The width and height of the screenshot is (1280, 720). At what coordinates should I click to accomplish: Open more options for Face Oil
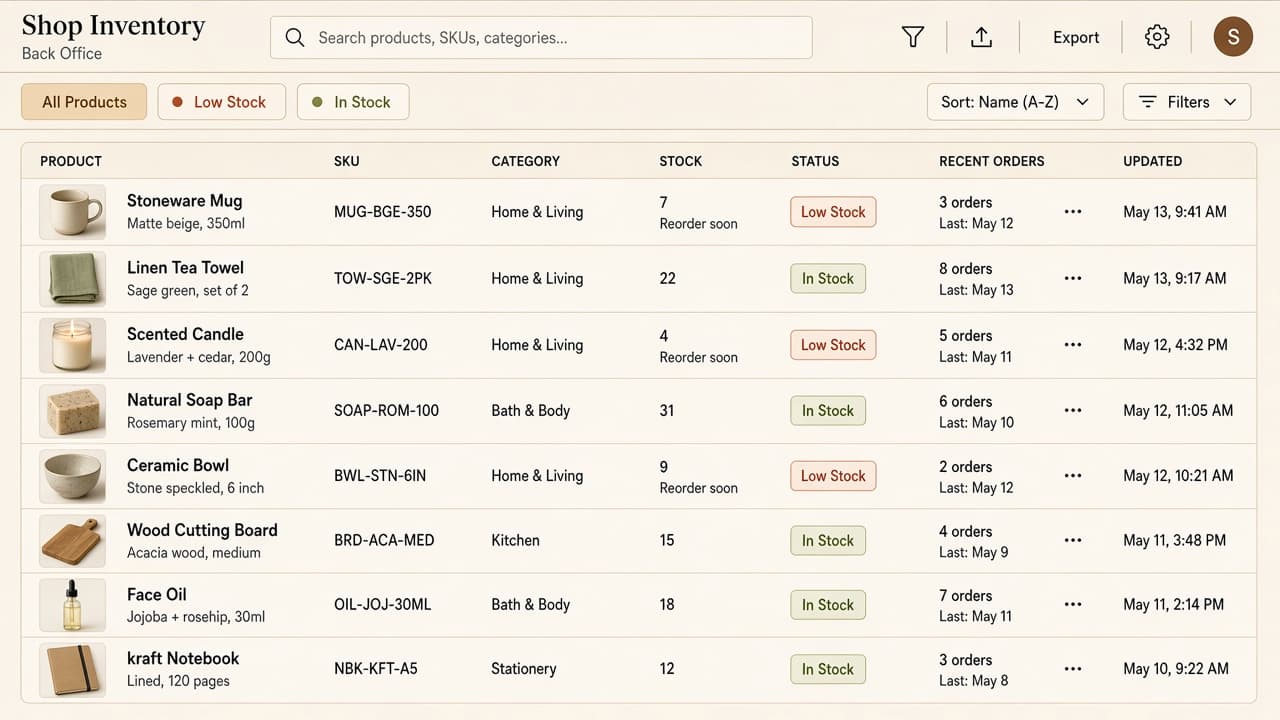tap(1073, 604)
